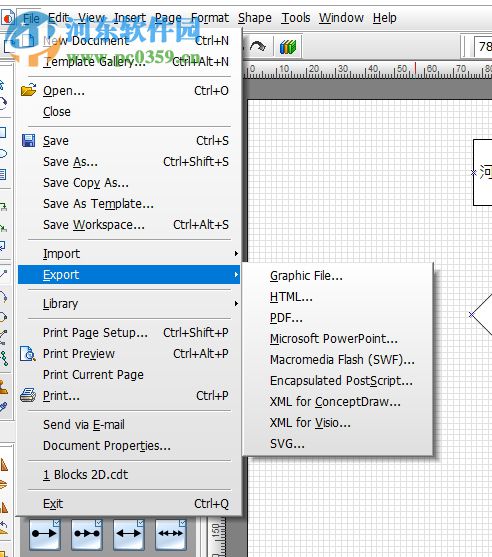Screen dimensions: 492x557
Task: Open the Tools menu
Action: pos(296,17)
